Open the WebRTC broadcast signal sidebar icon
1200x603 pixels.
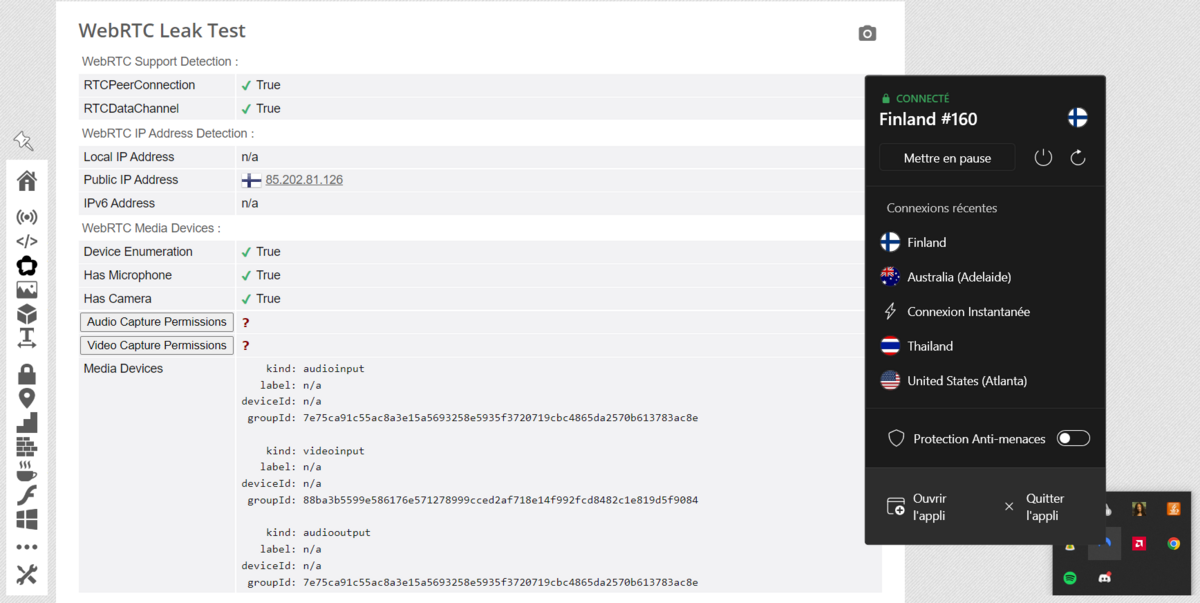pos(27,217)
